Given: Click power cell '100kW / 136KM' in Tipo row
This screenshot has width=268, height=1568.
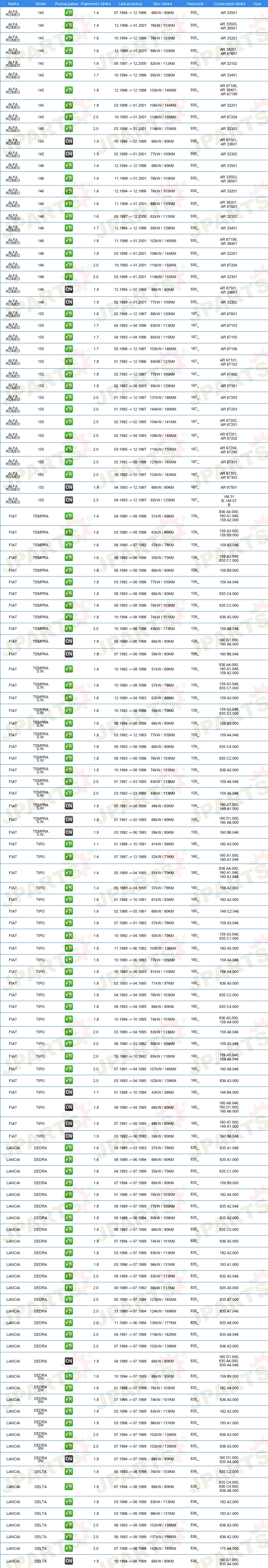Looking at the screenshot, I should pyautogui.click(x=162, y=948).
